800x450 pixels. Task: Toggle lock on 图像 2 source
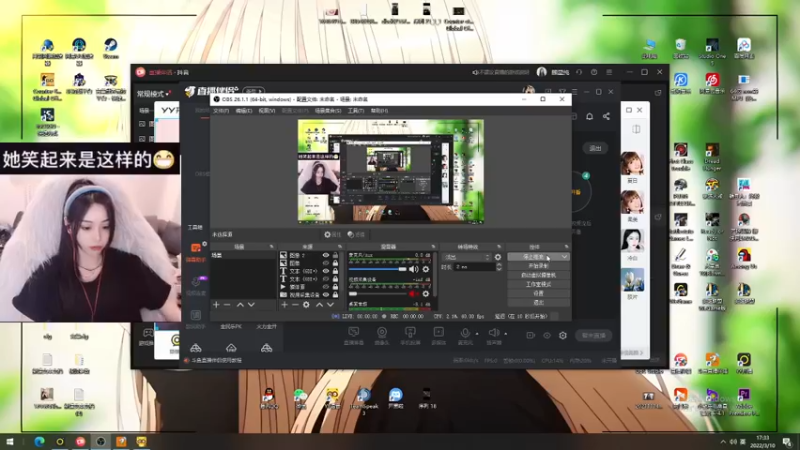pyautogui.click(x=335, y=255)
